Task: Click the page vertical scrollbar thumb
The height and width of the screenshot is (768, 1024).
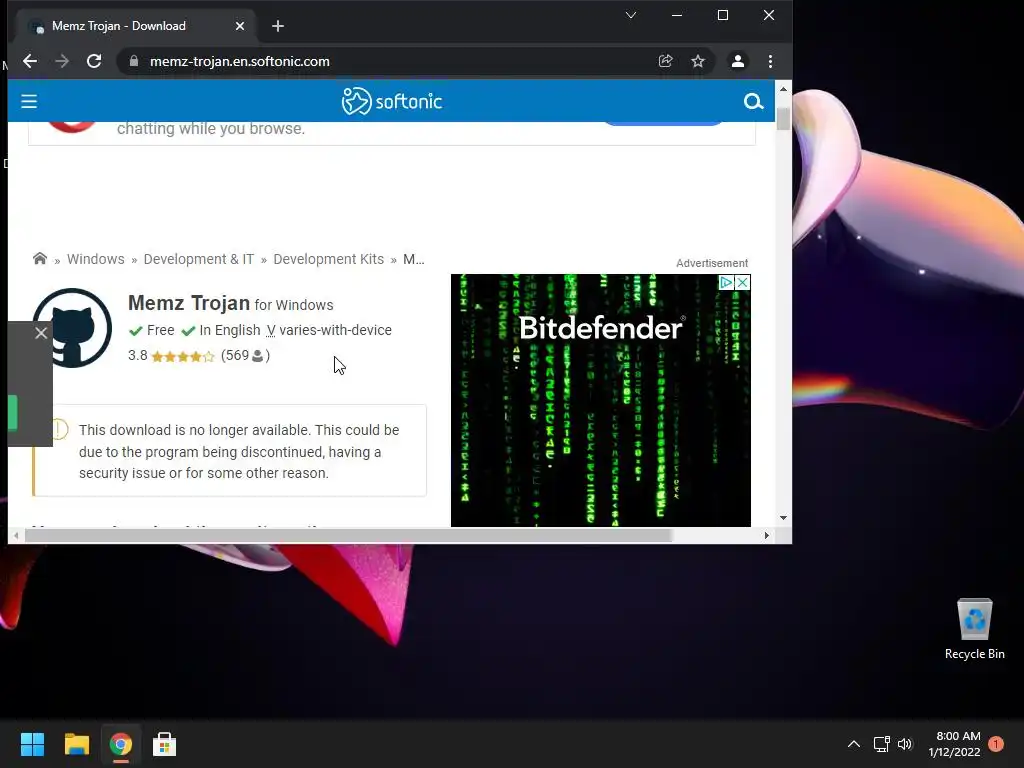Action: (783, 118)
